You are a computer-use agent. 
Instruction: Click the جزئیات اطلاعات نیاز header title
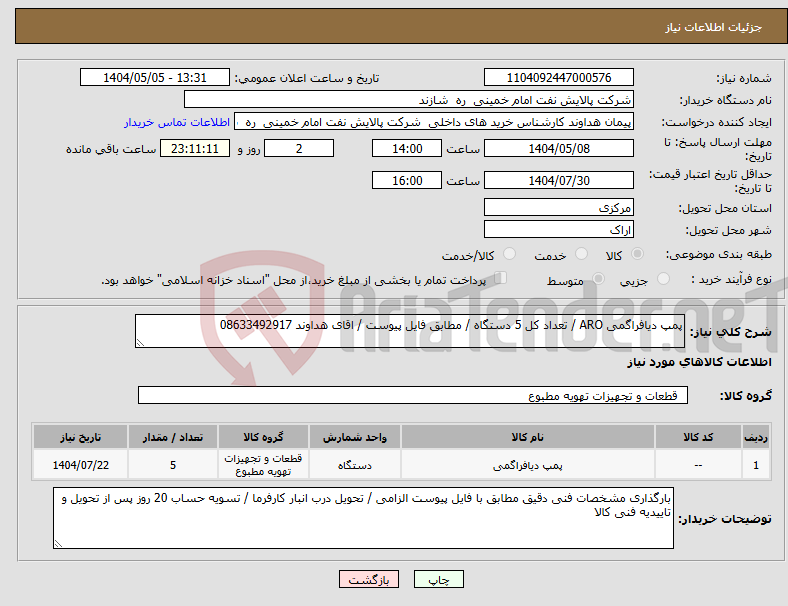tap(713, 27)
